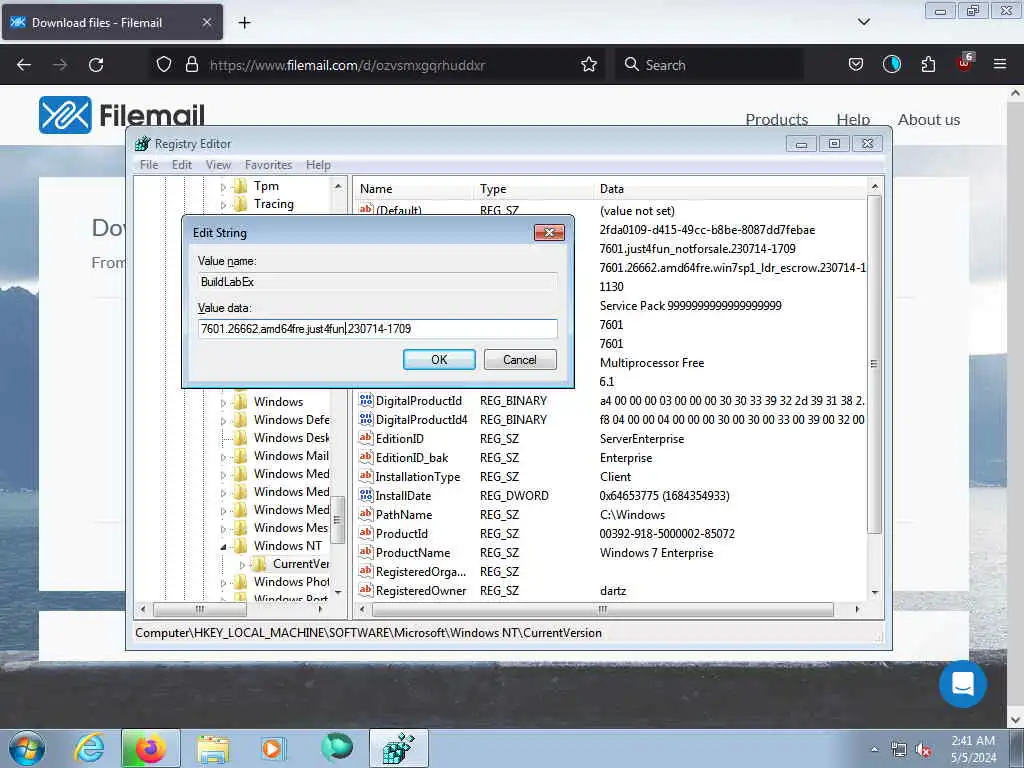This screenshot has width=1024, height=768.
Task: Click Save to Pocket icon
Action: (x=856, y=64)
